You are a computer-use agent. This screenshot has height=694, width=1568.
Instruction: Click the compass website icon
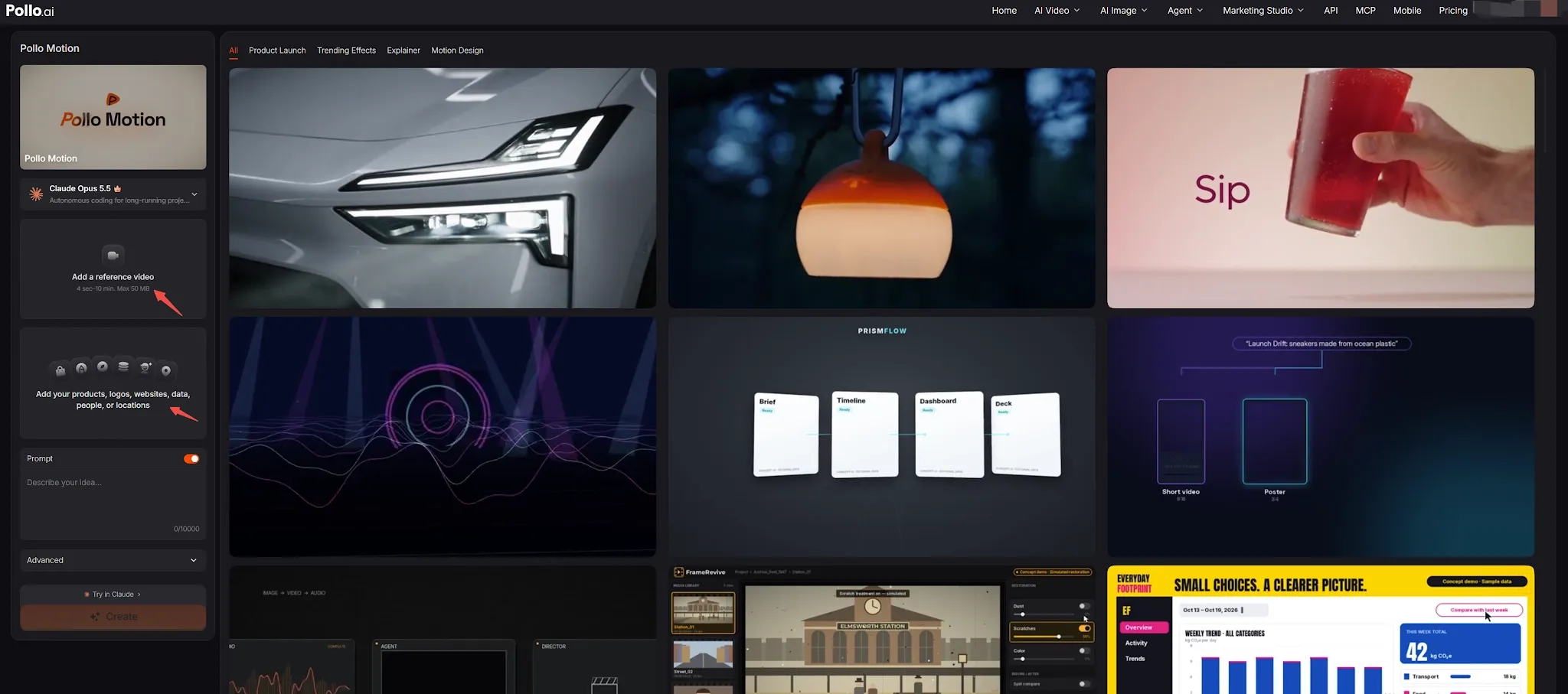103,366
